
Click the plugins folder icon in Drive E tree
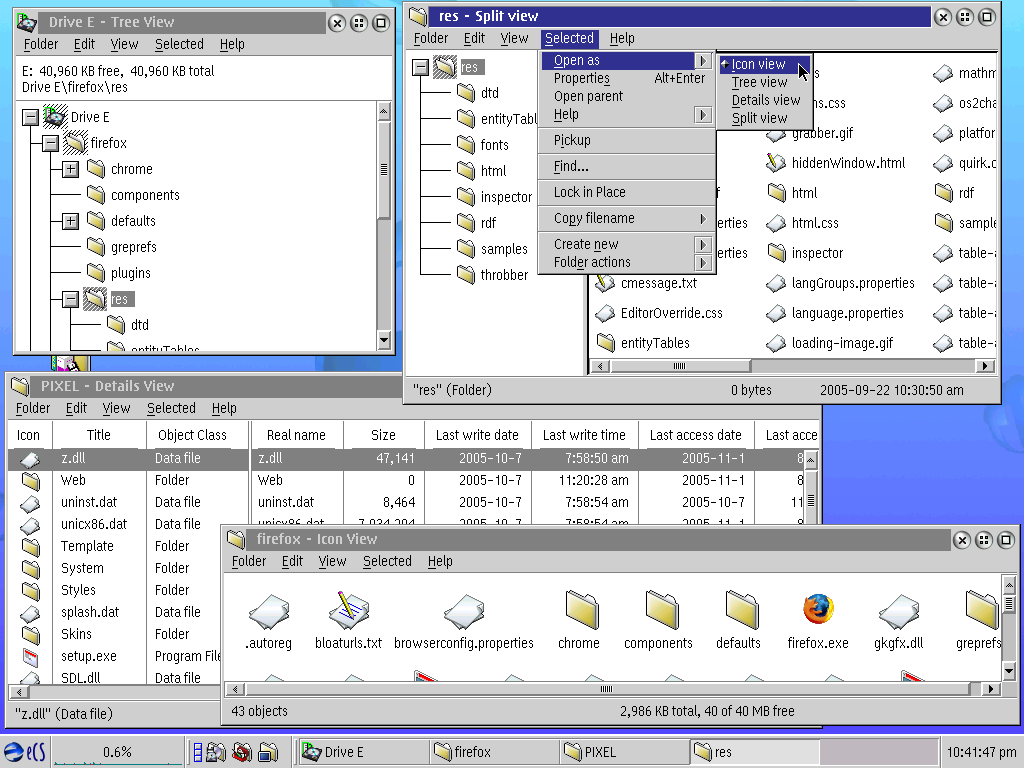tap(96, 273)
